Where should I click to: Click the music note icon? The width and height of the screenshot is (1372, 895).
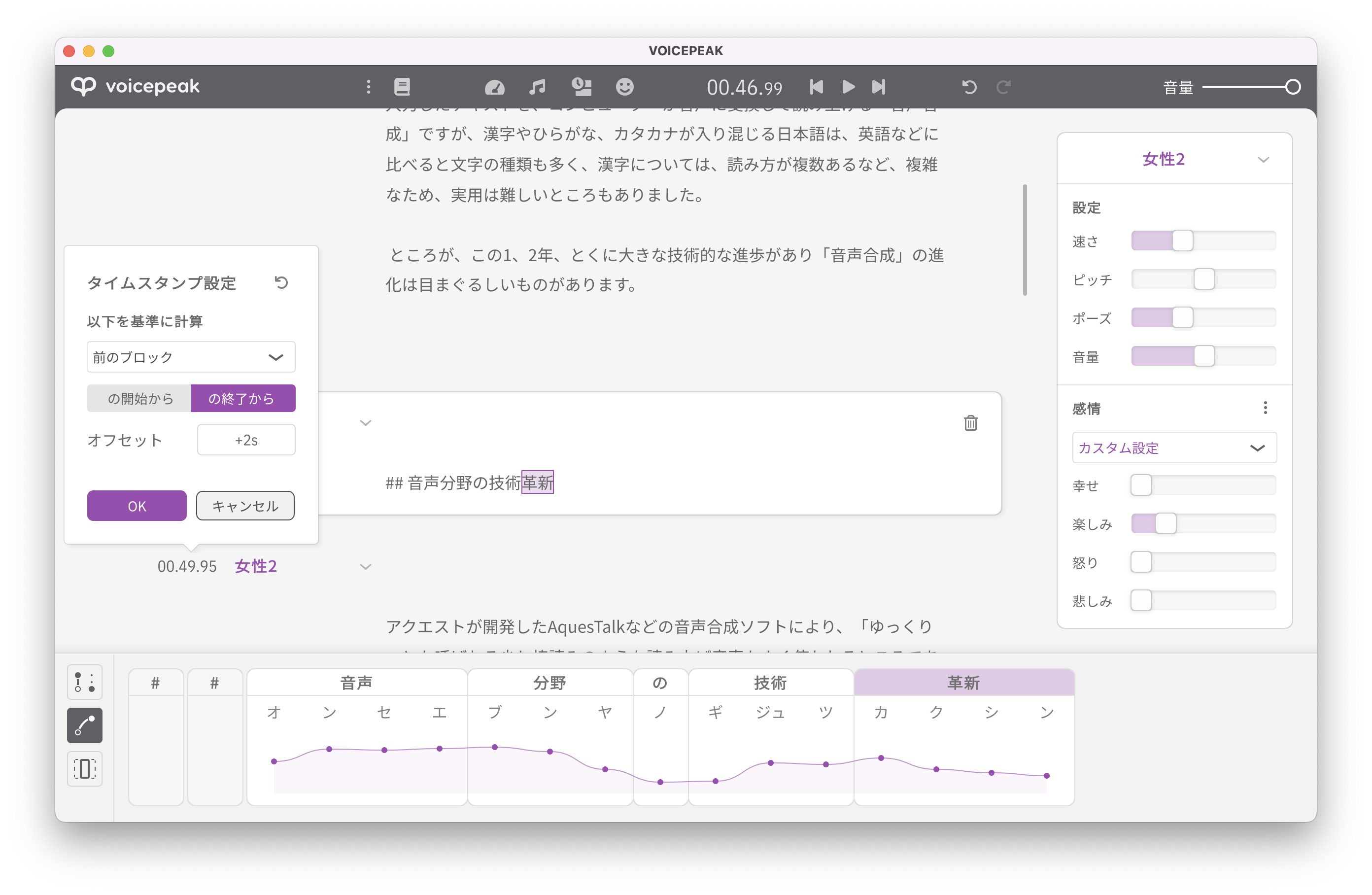point(537,87)
